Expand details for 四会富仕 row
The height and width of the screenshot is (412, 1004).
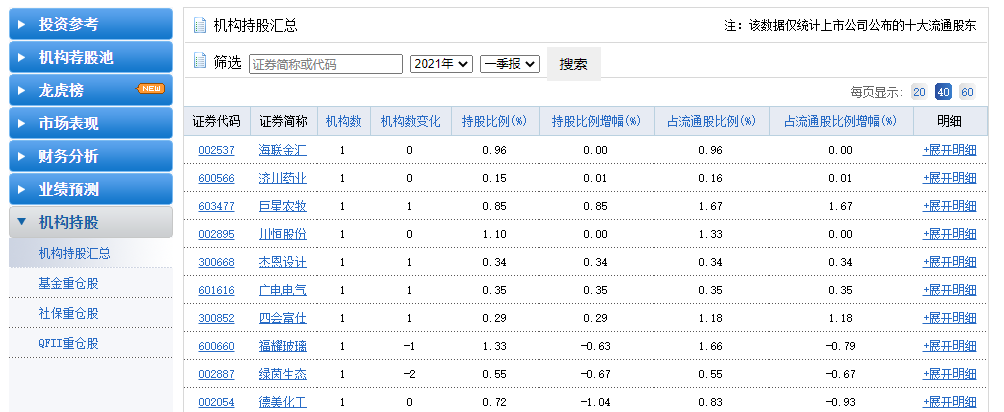950,318
